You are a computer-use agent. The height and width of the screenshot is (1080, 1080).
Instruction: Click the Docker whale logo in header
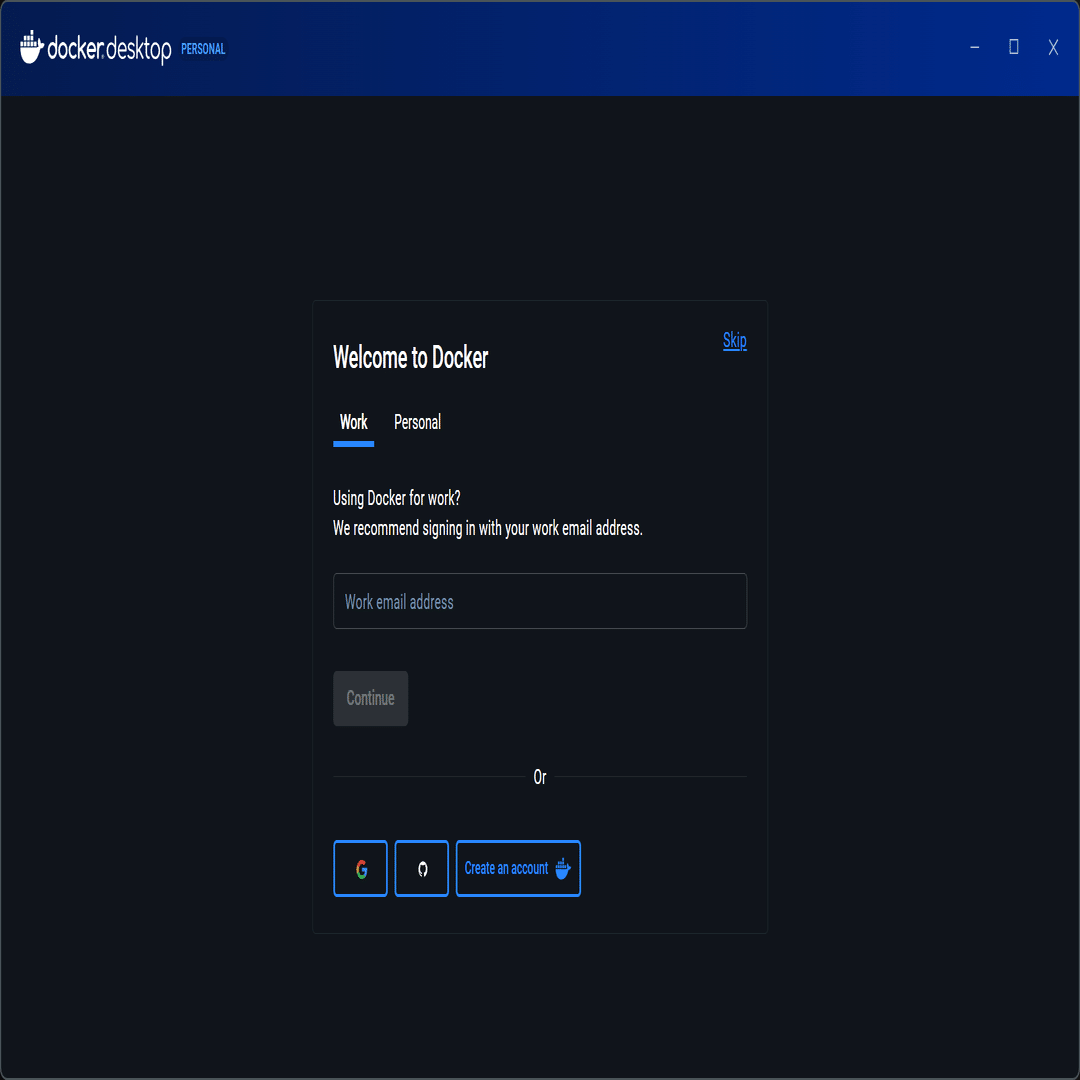pyautogui.click(x=32, y=47)
